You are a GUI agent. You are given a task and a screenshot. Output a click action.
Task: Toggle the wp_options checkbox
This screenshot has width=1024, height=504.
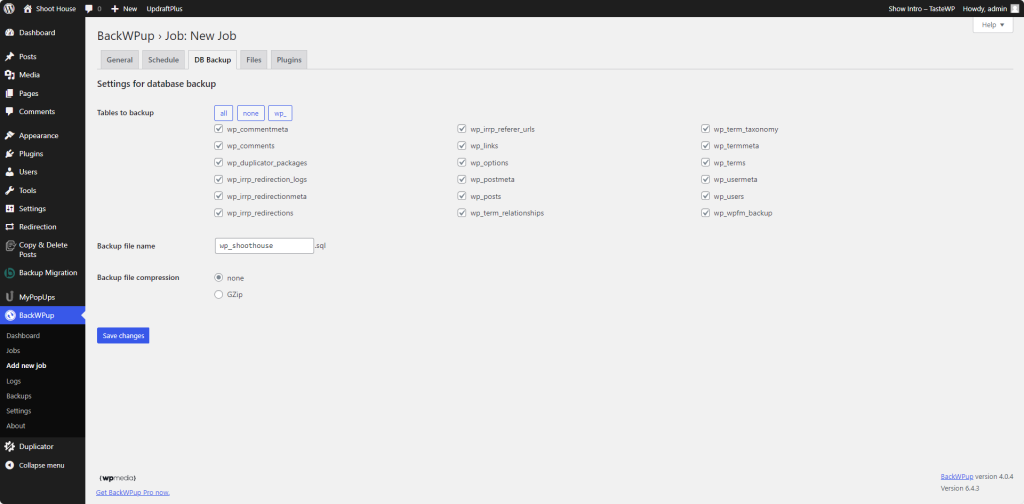tap(462, 163)
